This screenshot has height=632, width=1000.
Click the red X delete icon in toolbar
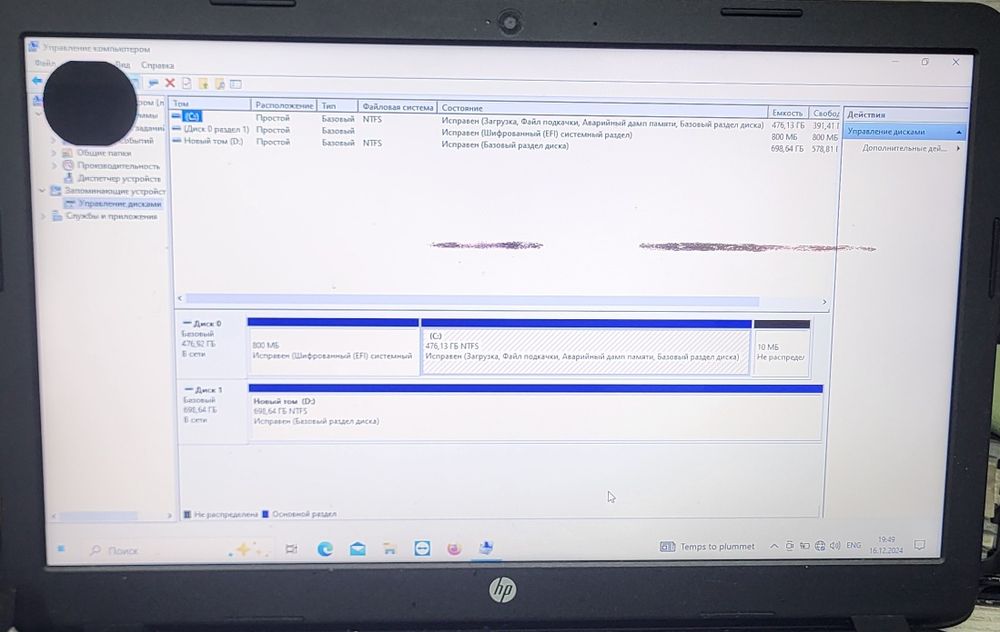point(170,83)
